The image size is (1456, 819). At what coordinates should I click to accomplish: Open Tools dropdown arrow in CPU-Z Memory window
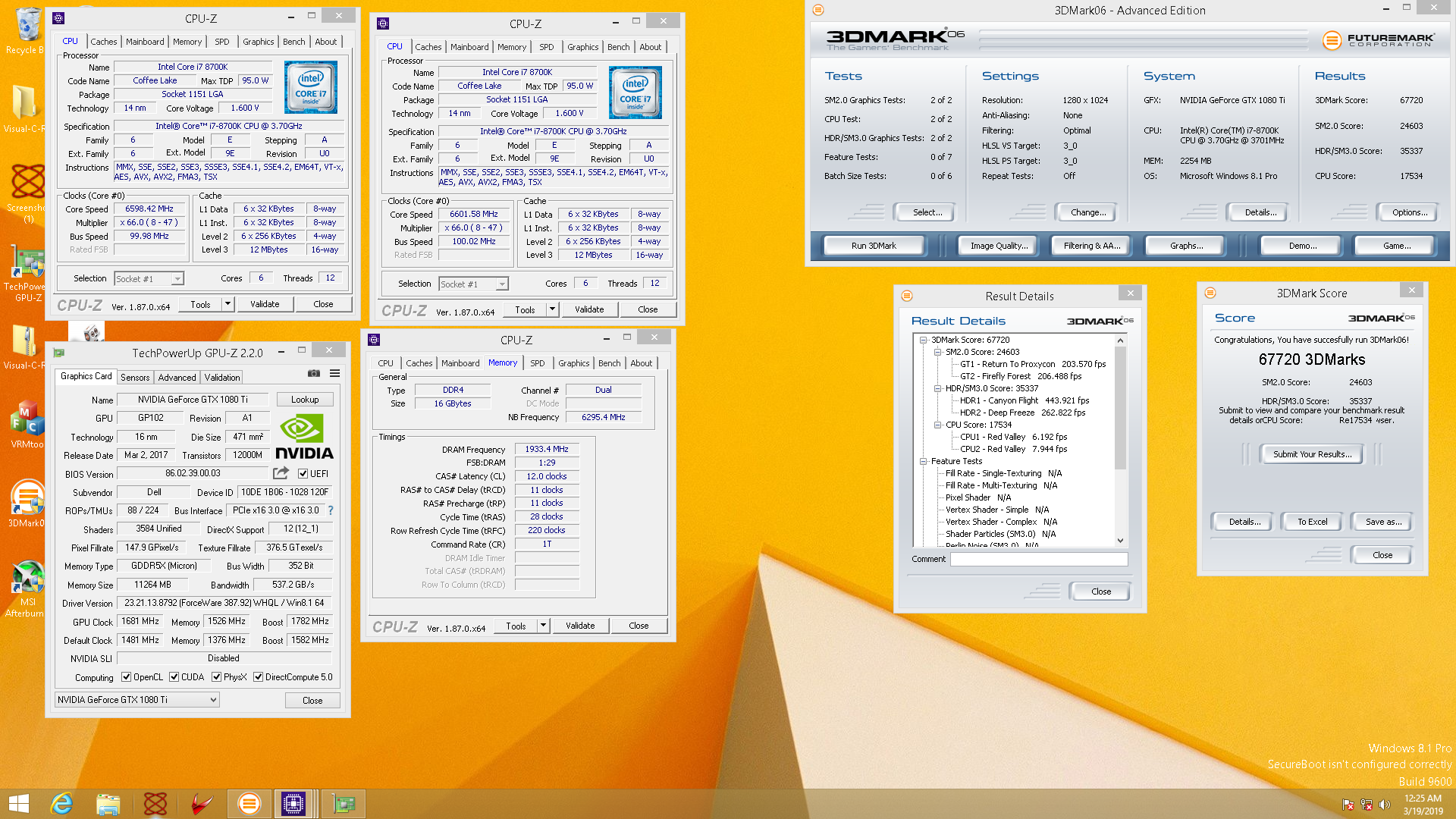tap(543, 626)
